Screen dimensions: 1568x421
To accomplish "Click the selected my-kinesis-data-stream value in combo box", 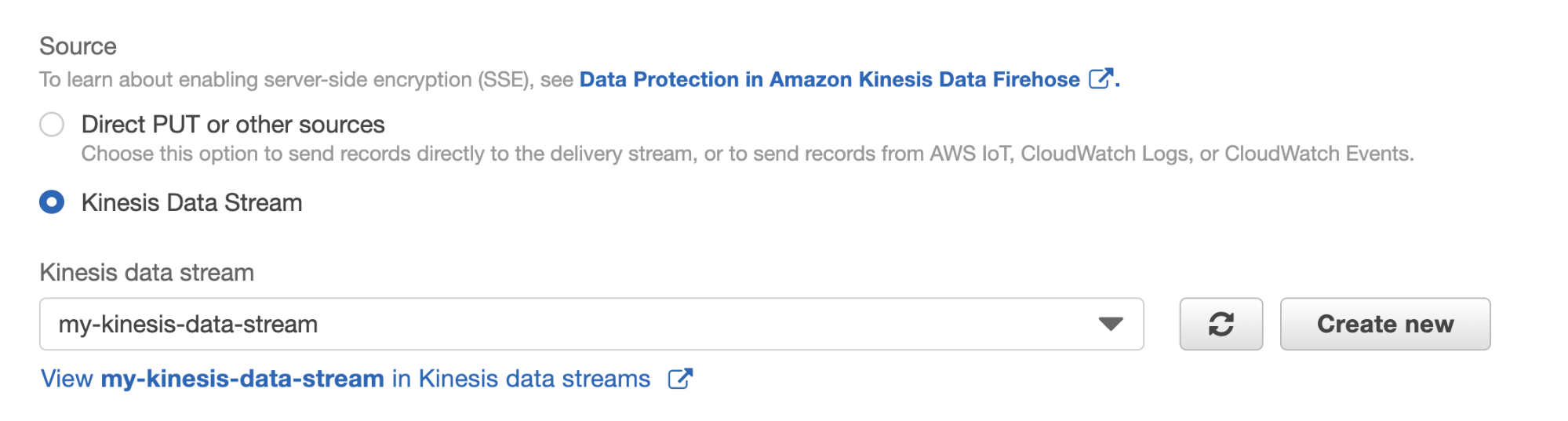I will tap(188, 324).
